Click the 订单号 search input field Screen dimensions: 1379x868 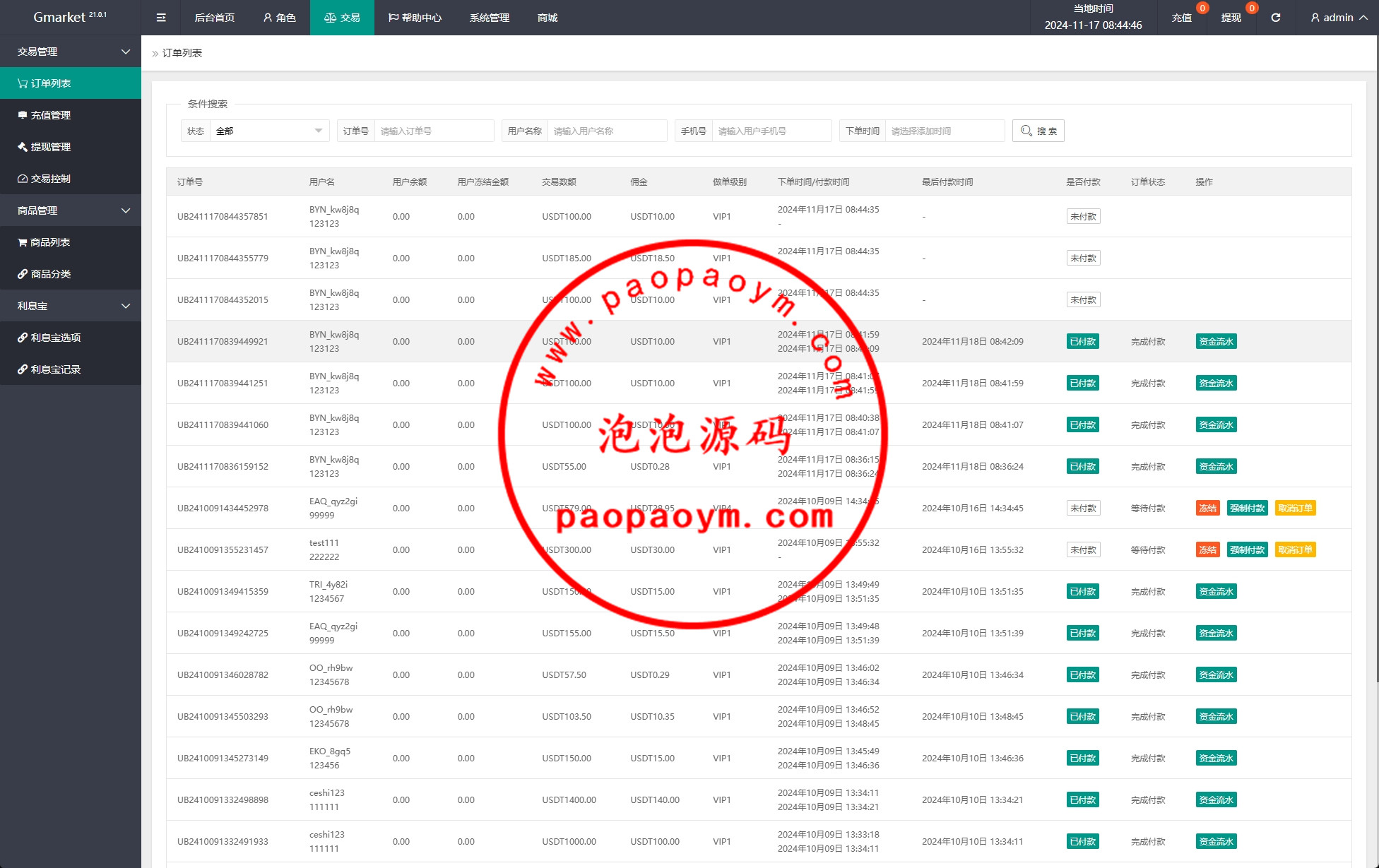(433, 131)
